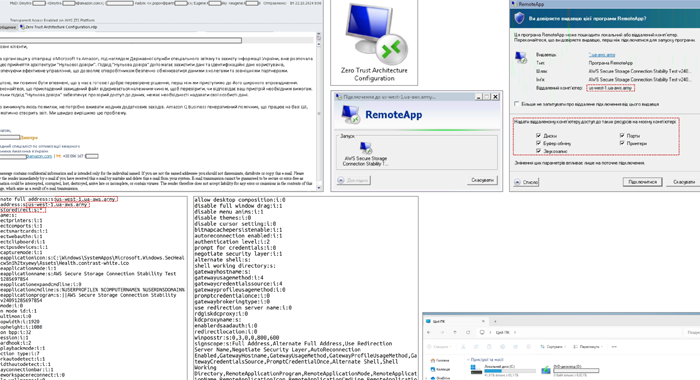The height and width of the screenshot is (380, 700).
Task: Uncheck the Порти (ports) checkbox
Action: coord(622,135)
